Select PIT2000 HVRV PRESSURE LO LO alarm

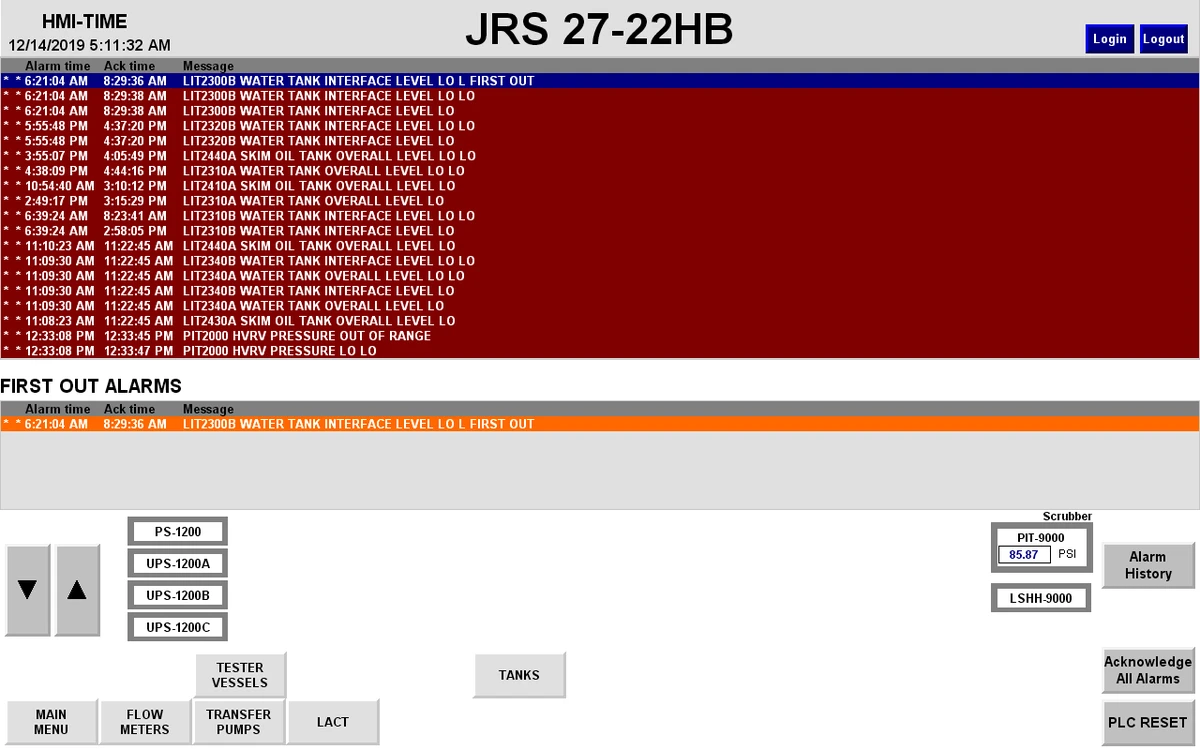click(600, 351)
